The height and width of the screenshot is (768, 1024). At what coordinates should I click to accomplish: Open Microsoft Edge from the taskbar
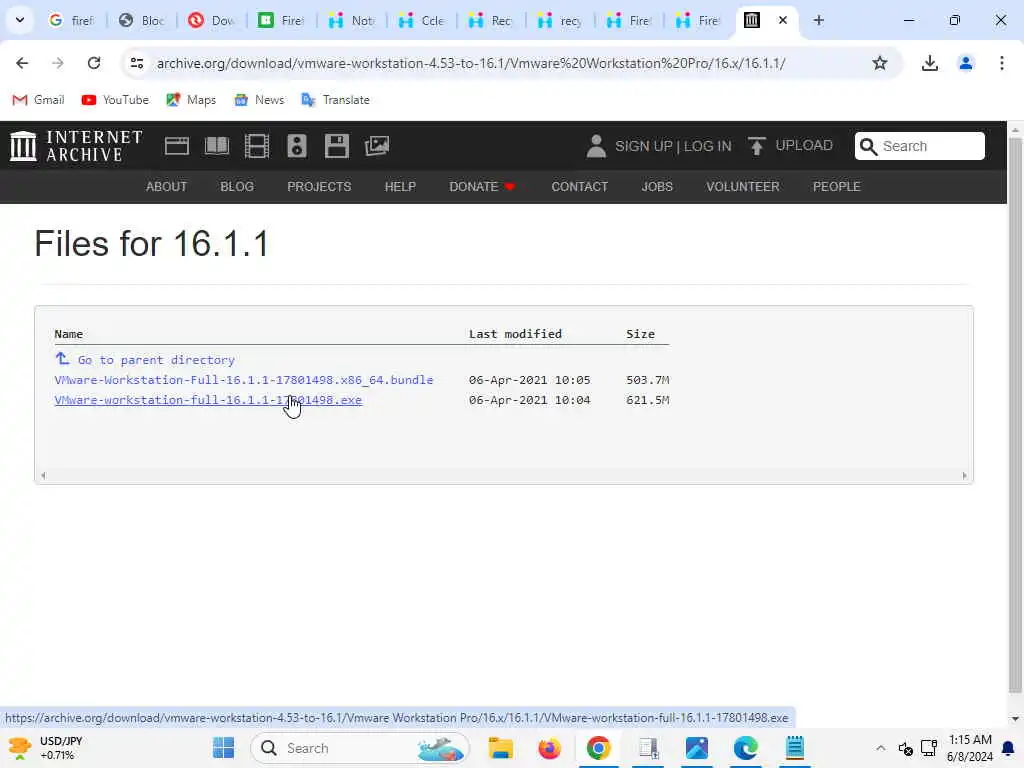click(x=745, y=748)
